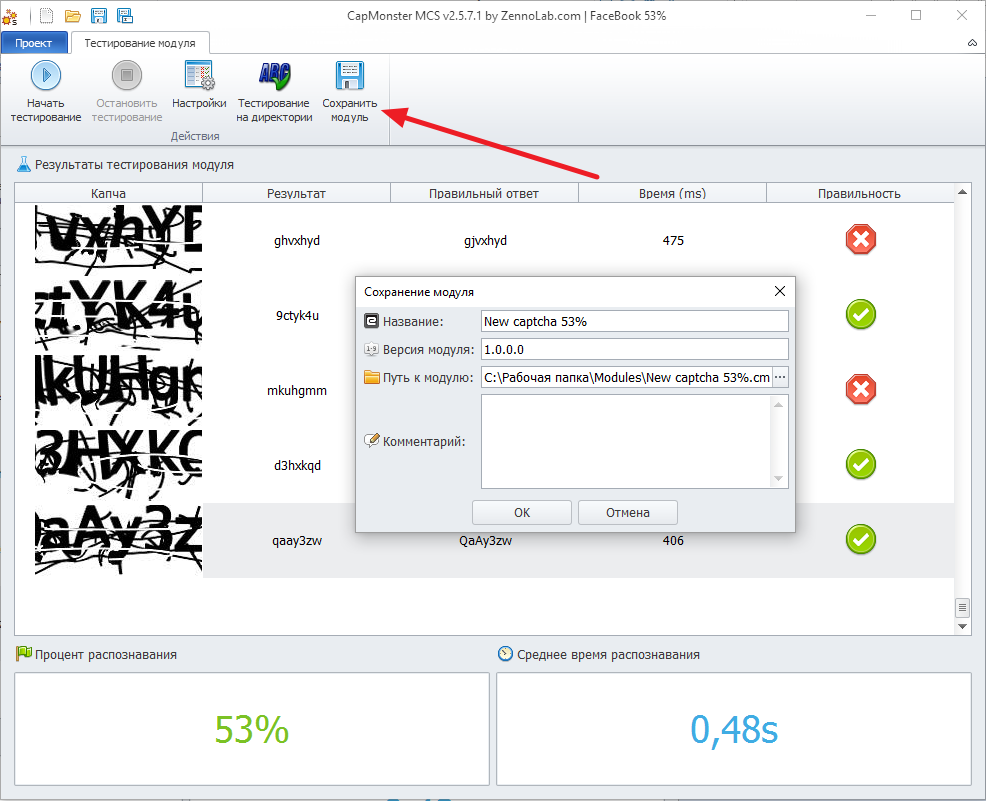Click the results table scrollbar down arrow

(963, 626)
